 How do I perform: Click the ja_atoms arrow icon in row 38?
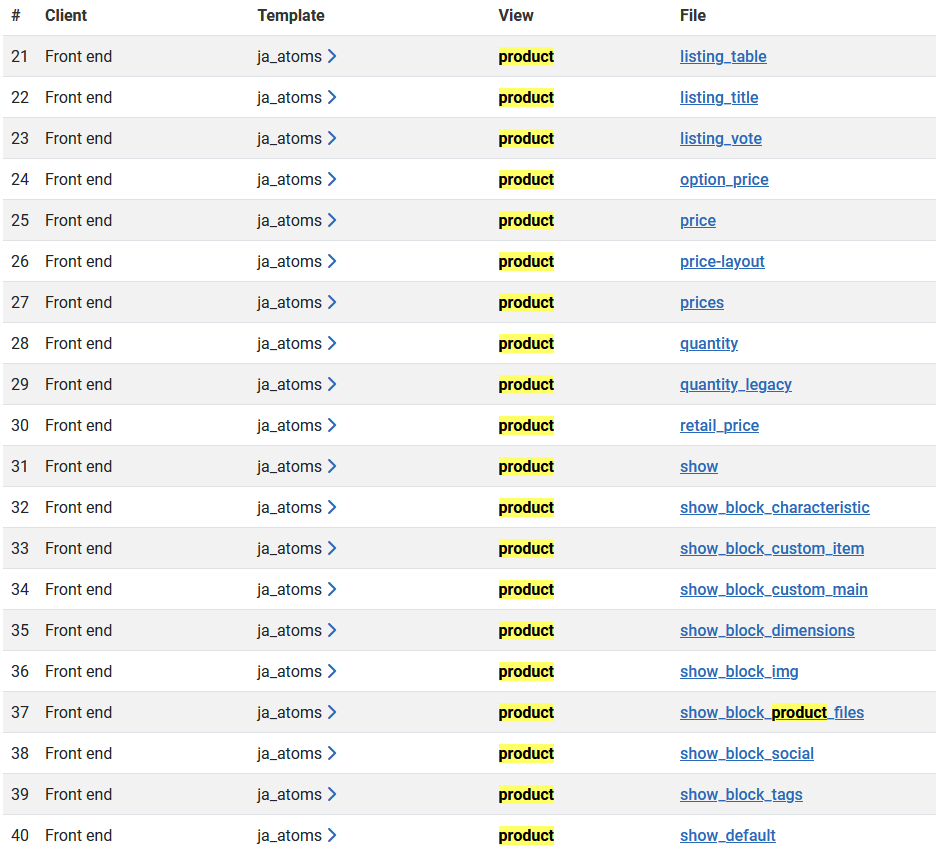click(332, 753)
